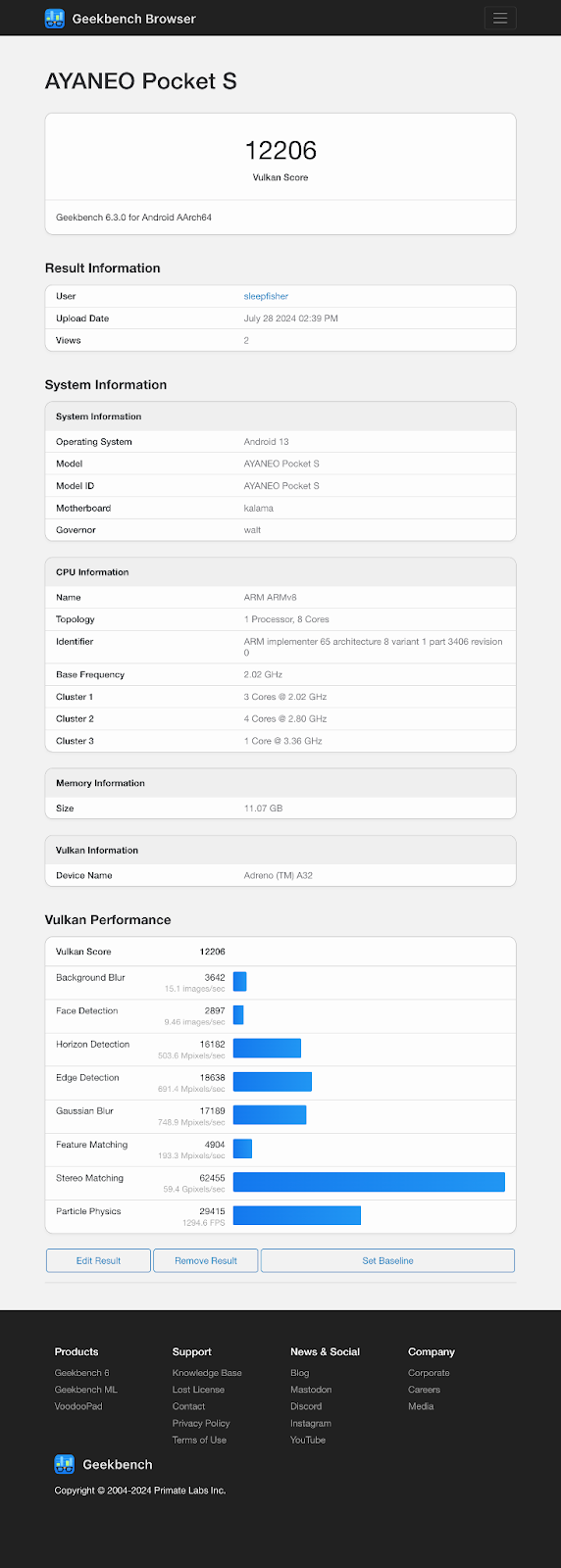Open the Geekbench 6 footer link
This screenshot has width=561, height=1568.
pos(81,1373)
